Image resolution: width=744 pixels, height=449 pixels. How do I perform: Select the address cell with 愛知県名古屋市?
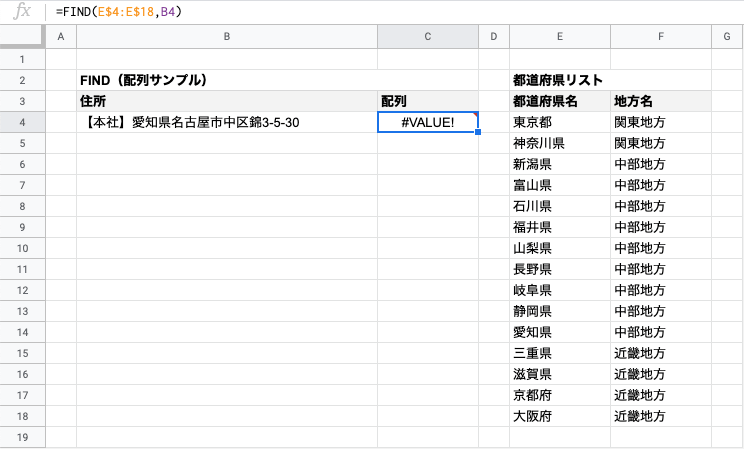click(227, 122)
